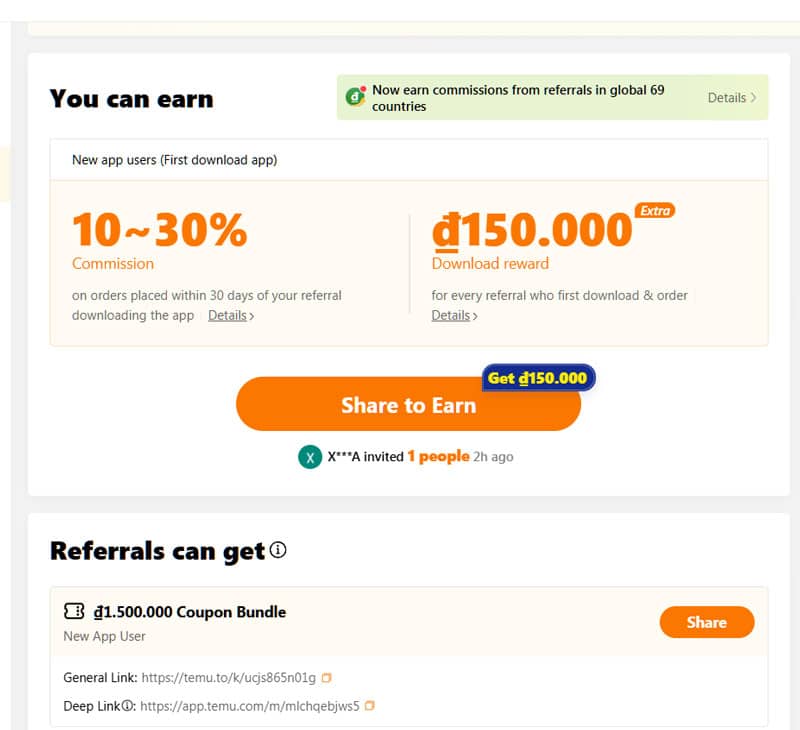
Task: Click the Get đ150.000 tag above Share button
Action: click(x=537, y=377)
